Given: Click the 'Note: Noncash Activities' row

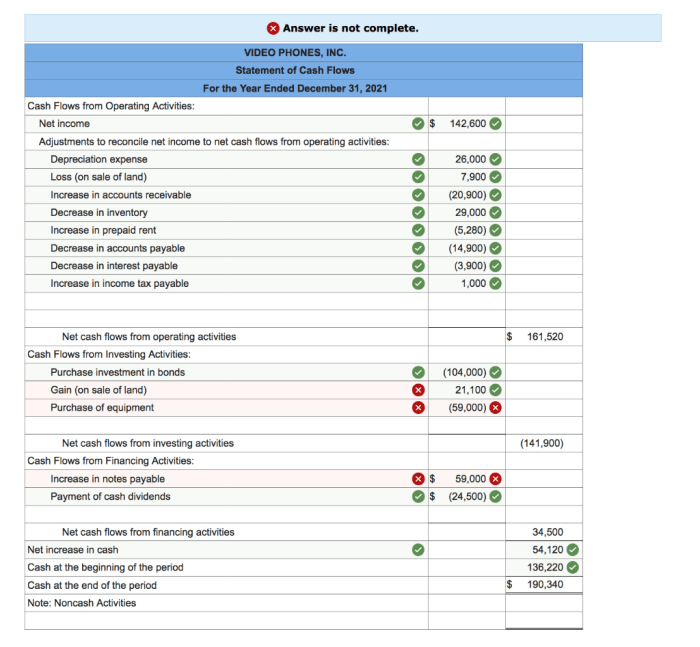Looking at the screenshot, I should [x=304, y=603].
